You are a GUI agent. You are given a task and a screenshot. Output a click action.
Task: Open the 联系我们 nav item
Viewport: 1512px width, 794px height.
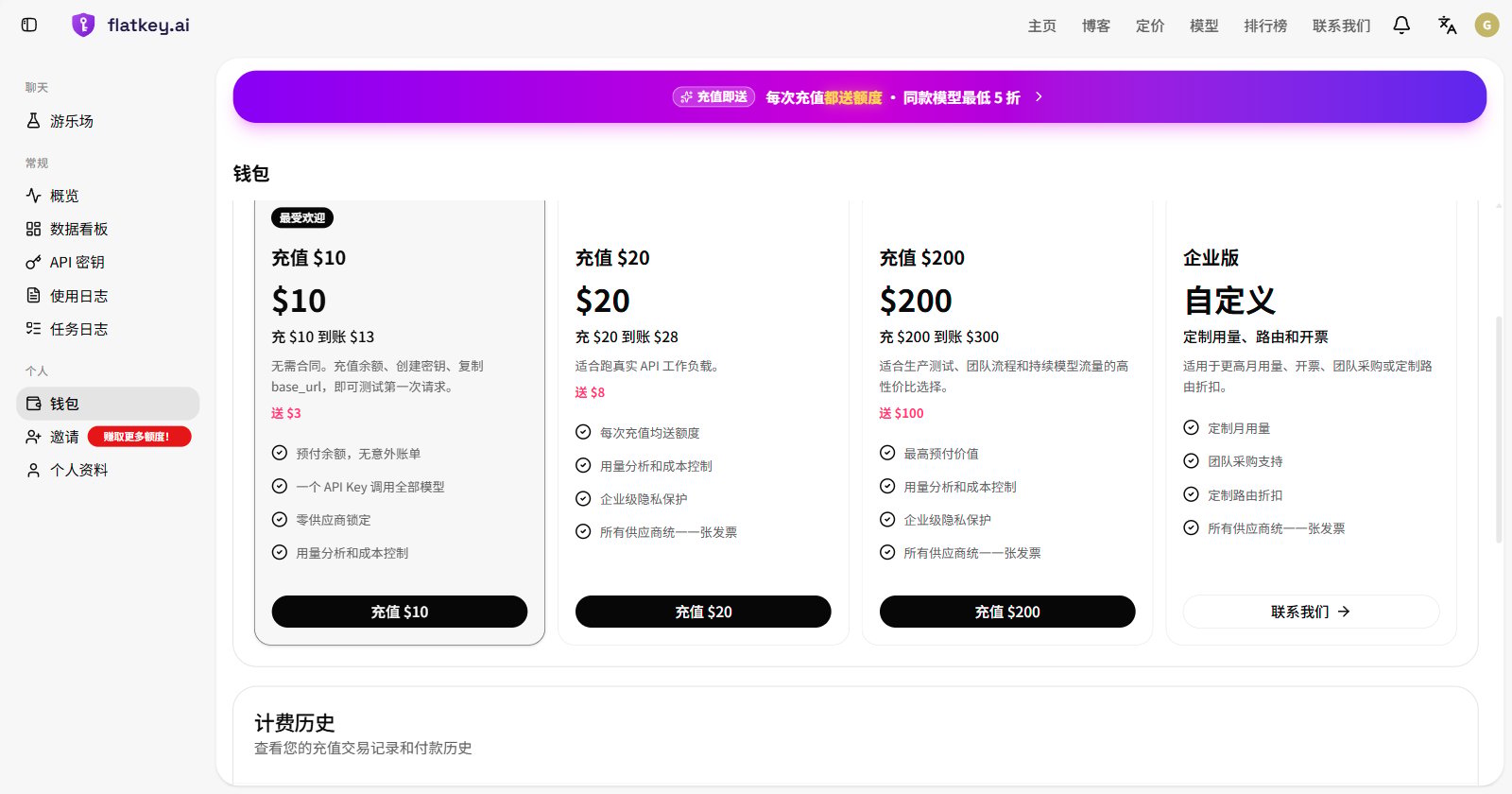click(1341, 26)
